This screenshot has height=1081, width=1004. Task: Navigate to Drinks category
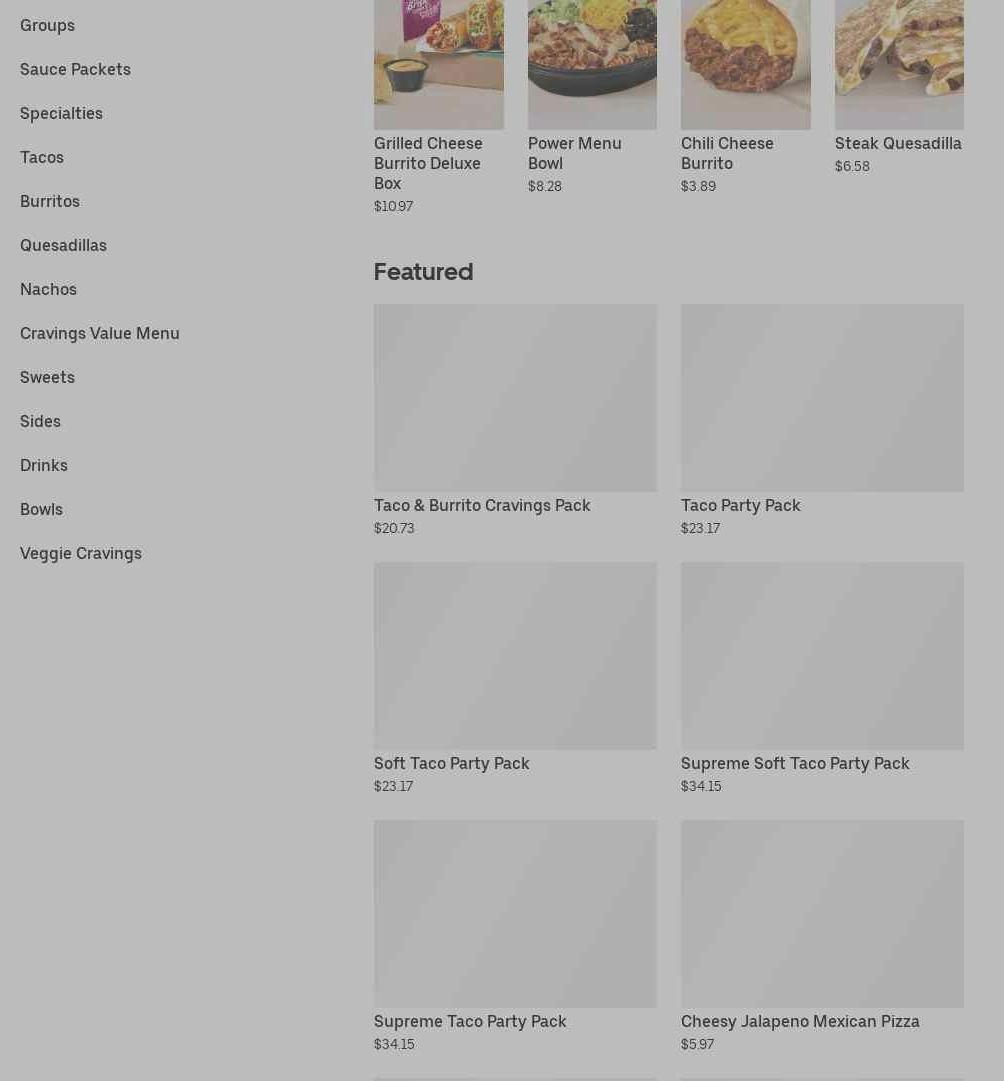43,466
